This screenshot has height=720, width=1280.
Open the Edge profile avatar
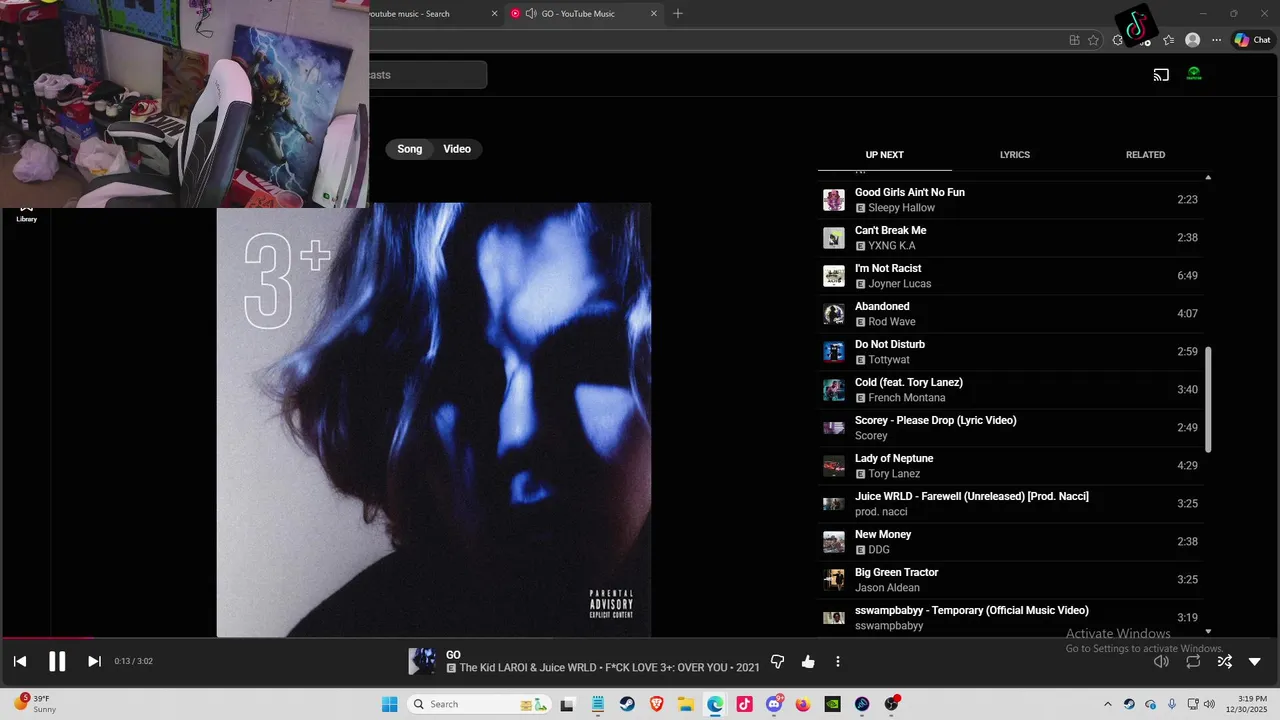1192,40
